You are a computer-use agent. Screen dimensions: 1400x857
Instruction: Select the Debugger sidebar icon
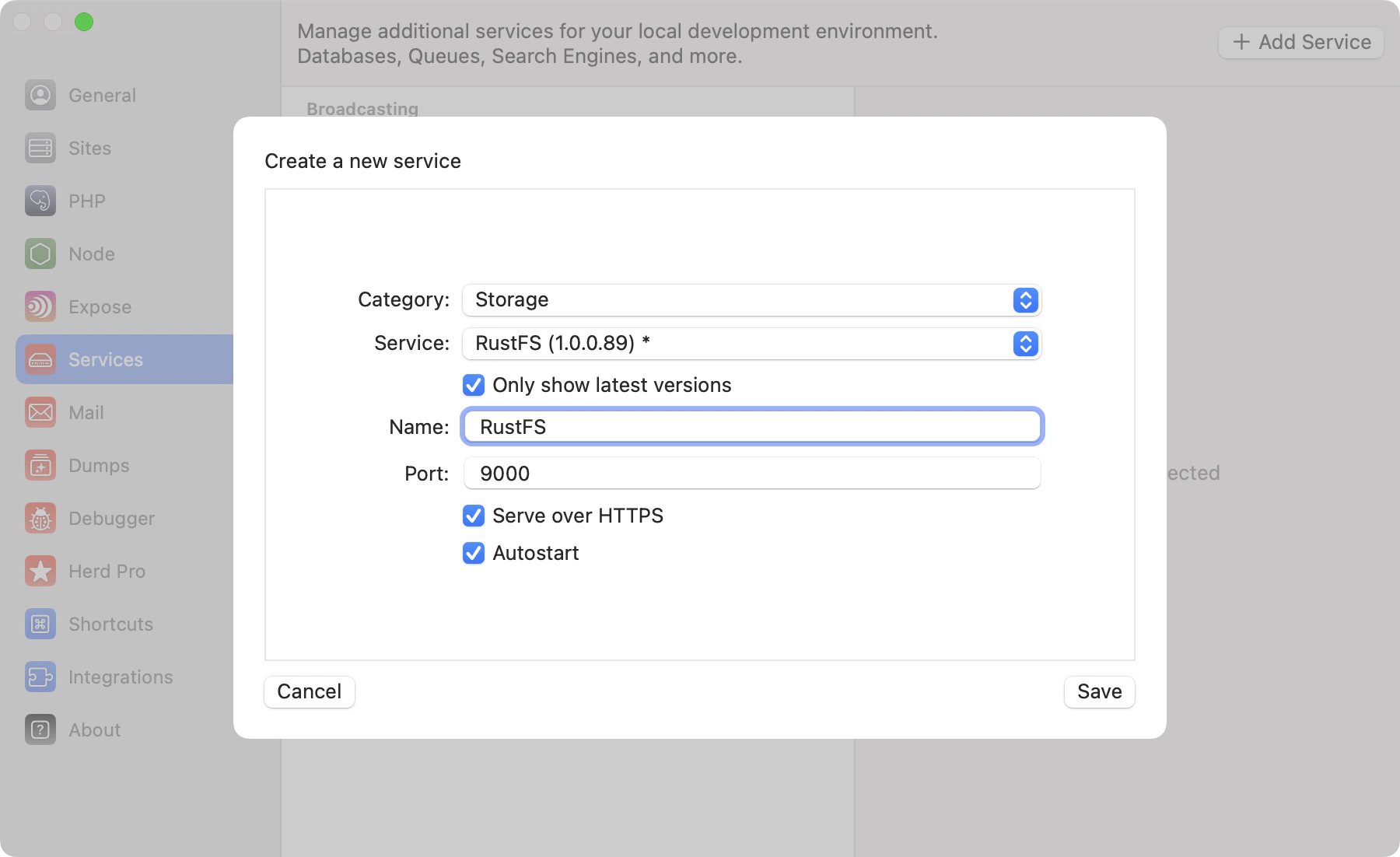[x=111, y=518]
